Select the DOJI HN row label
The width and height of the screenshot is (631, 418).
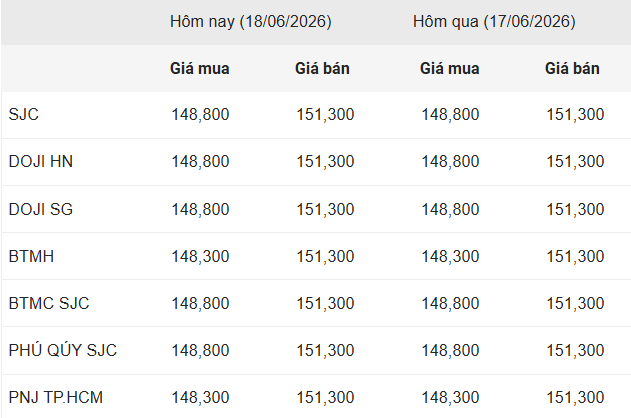click(41, 162)
